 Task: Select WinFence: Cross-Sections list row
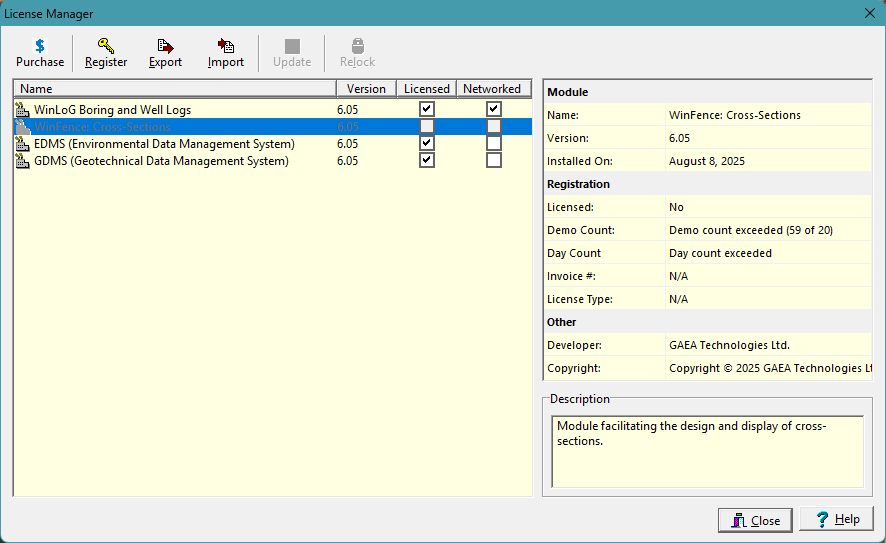(x=273, y=127)
